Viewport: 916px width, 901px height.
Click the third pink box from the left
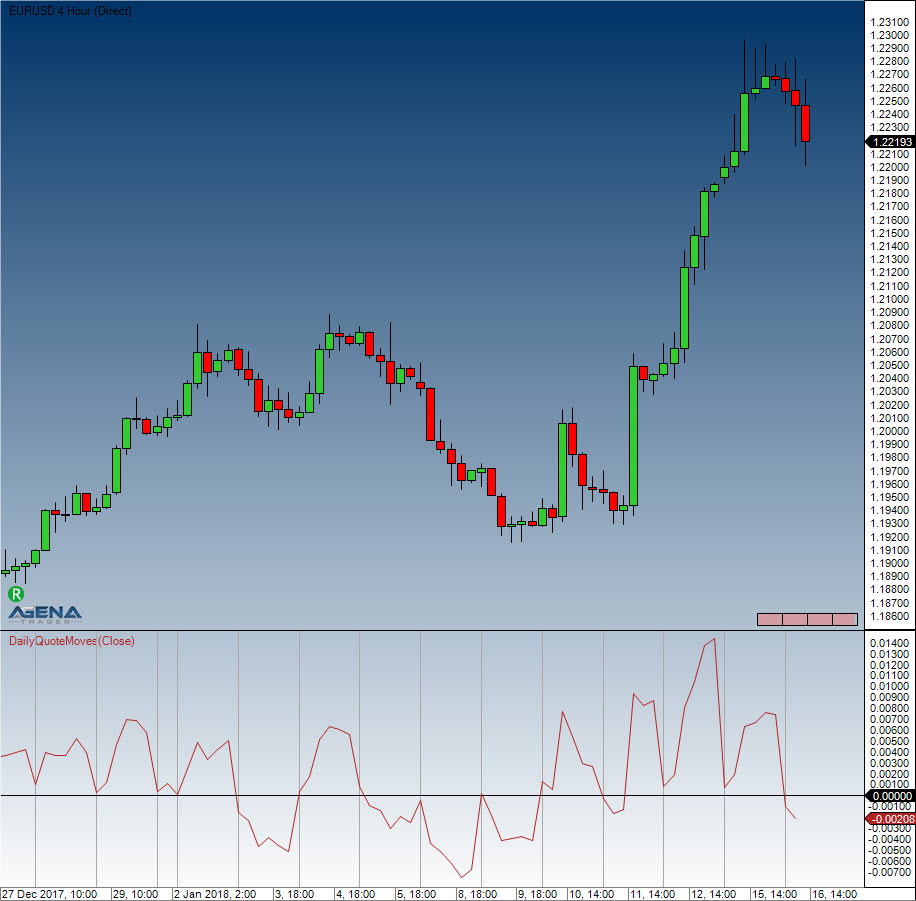[x=820, y=619]
